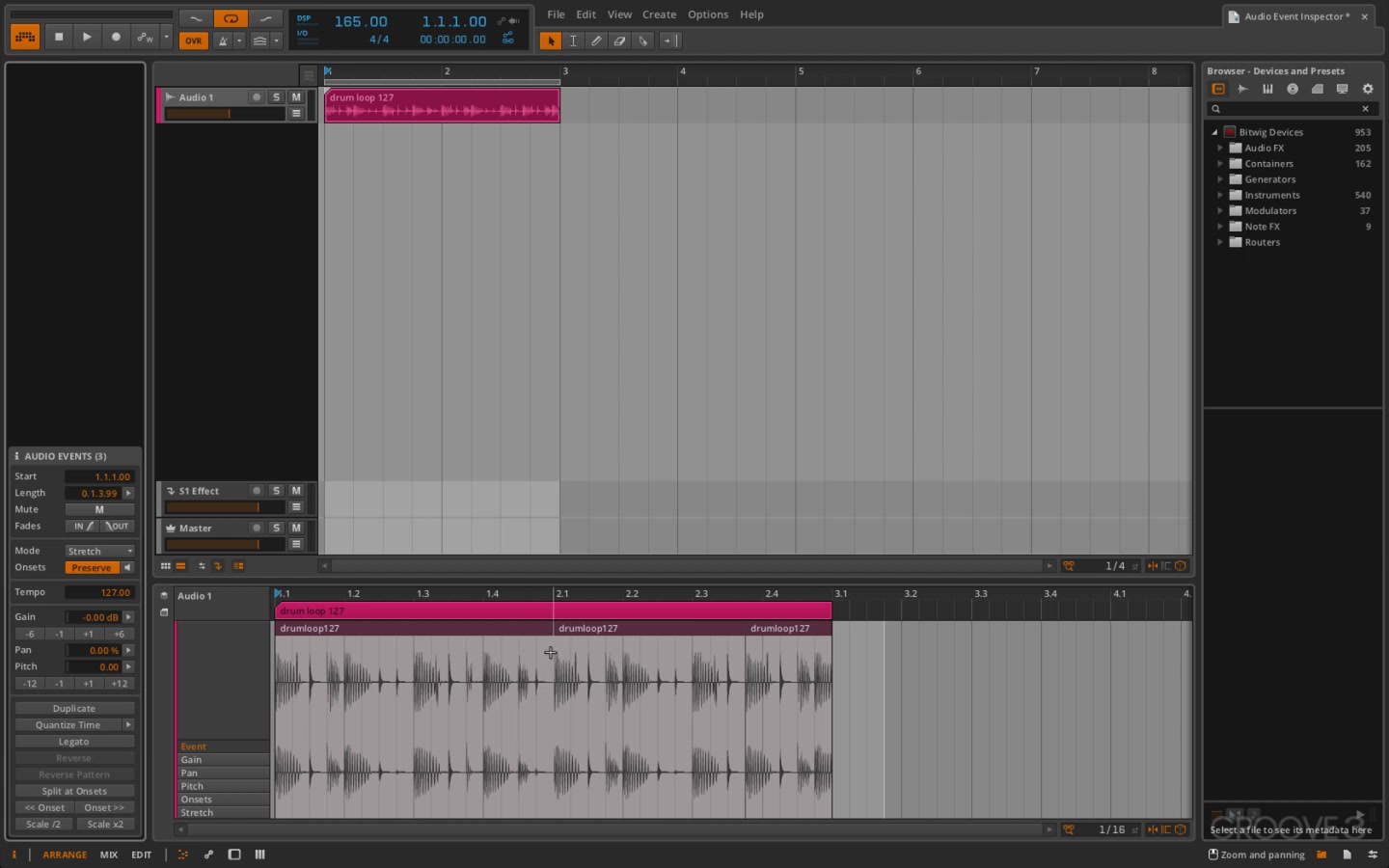
Task: Toggle the inspector panel info icon
Action: point(14,854)
